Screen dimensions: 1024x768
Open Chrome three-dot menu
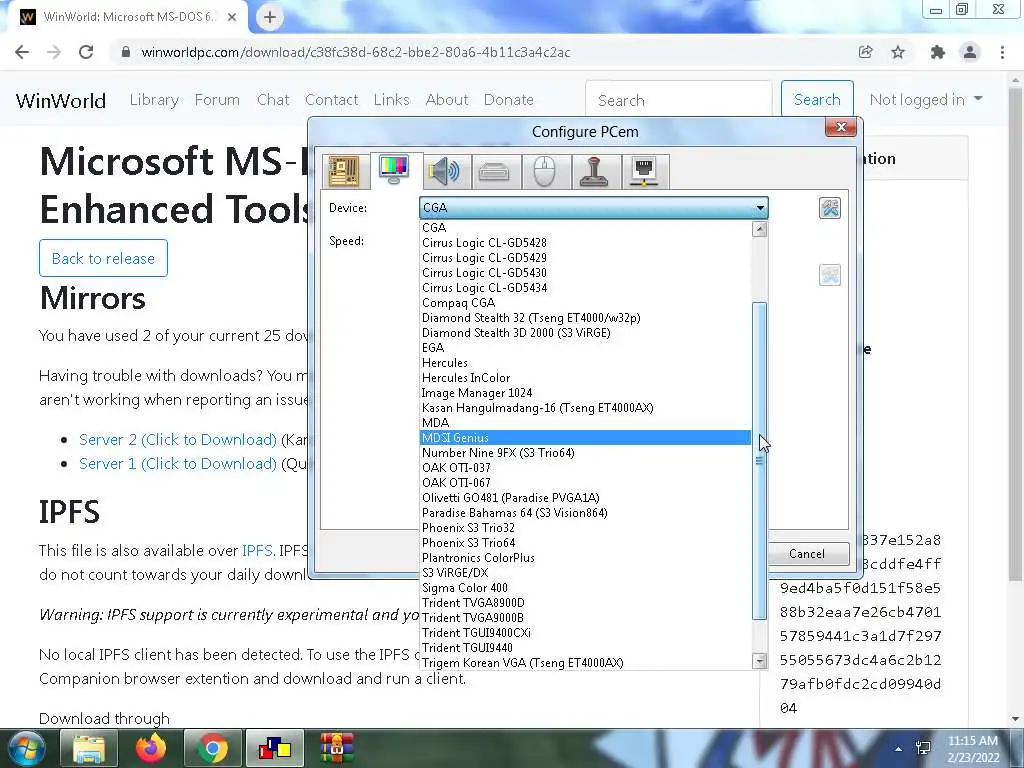click(1002, 52)
